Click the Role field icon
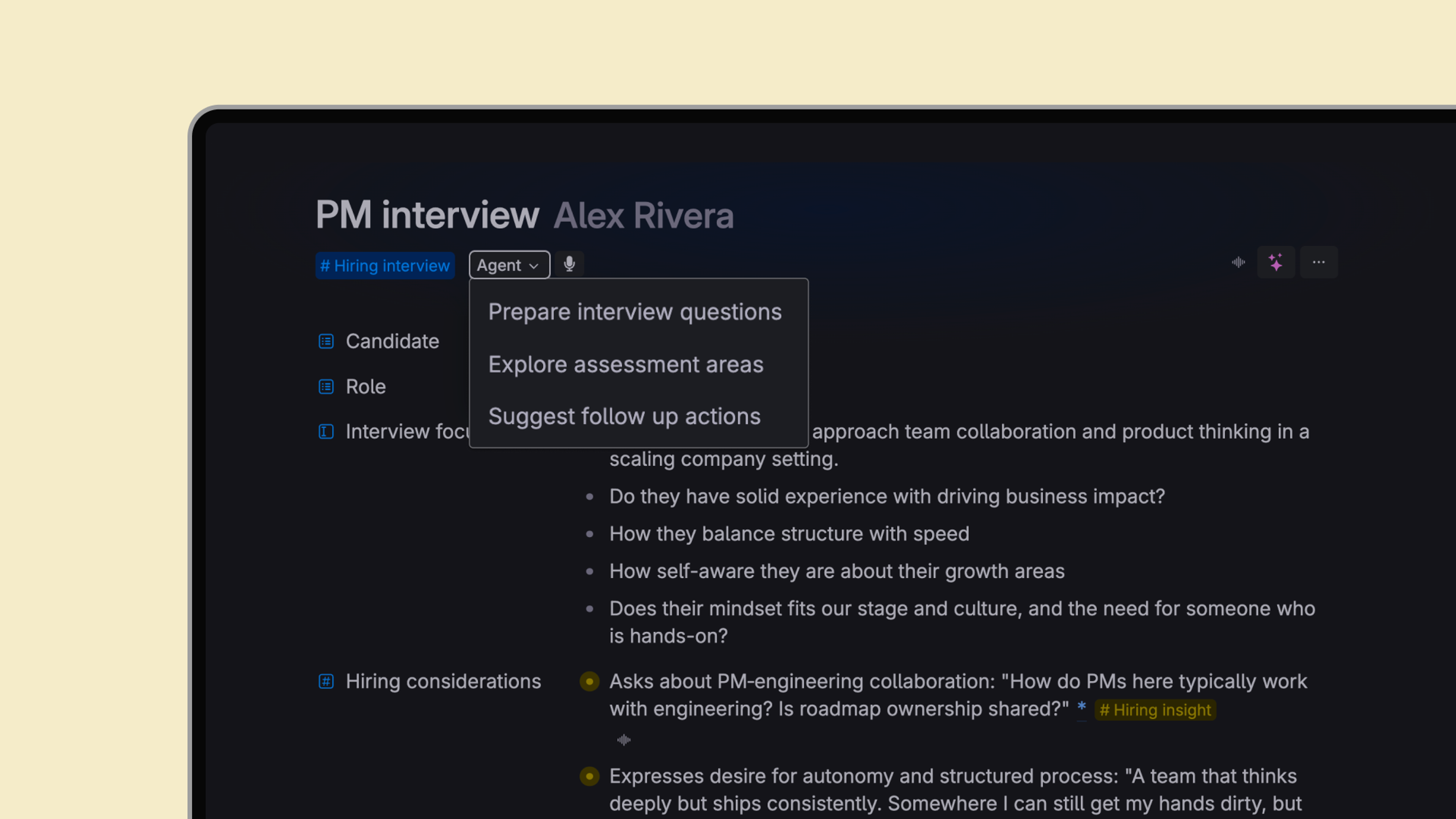This screenshot has width=1456, height=819. [326, 387]
